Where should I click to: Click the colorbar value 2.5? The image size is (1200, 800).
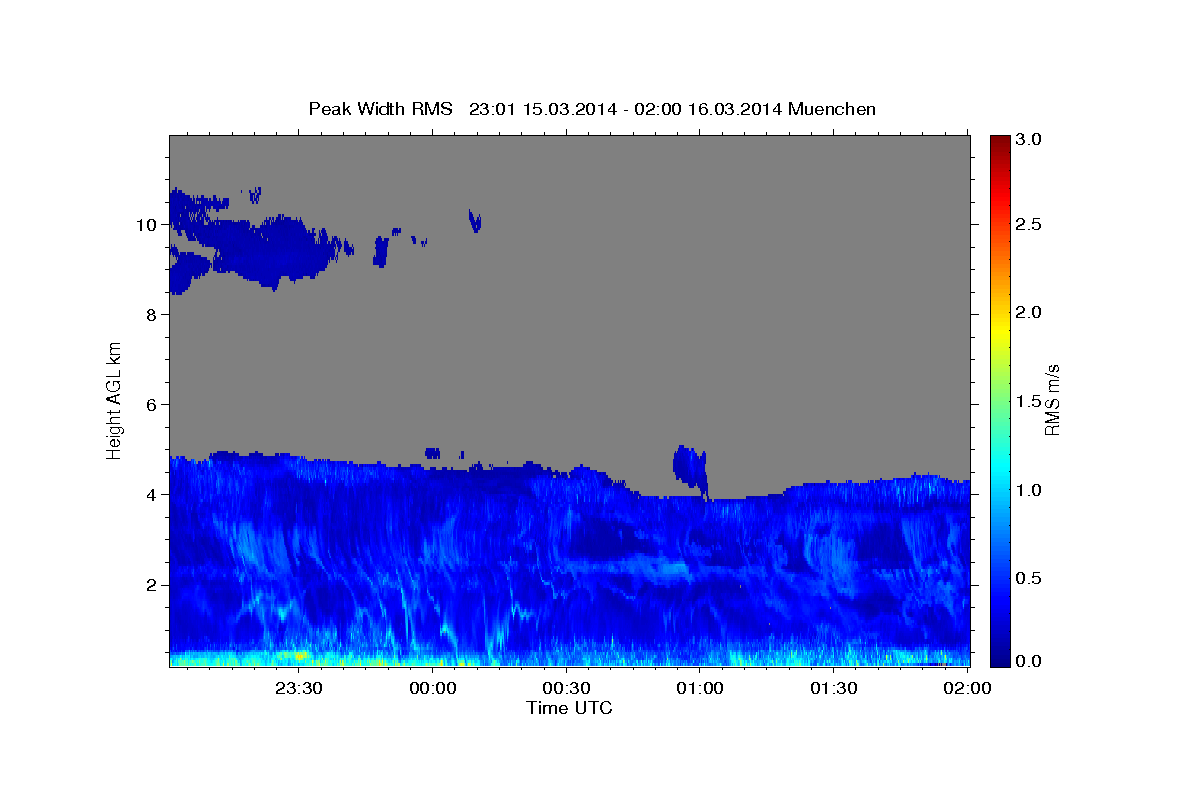coord(1029,224)
